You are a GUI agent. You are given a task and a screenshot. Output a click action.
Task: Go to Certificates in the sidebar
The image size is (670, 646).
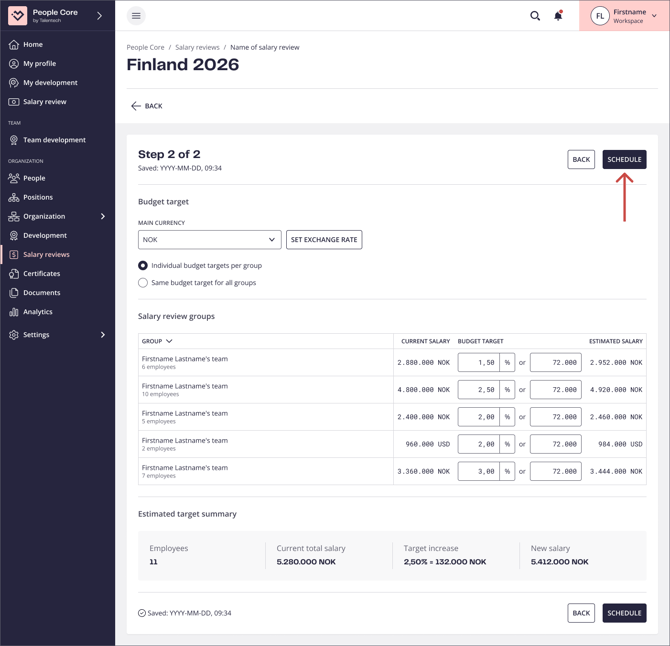click(42, 273)
